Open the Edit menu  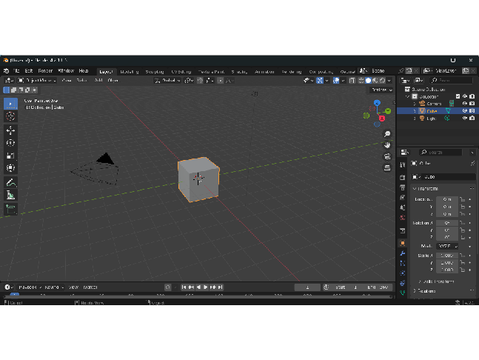point(29,71)
